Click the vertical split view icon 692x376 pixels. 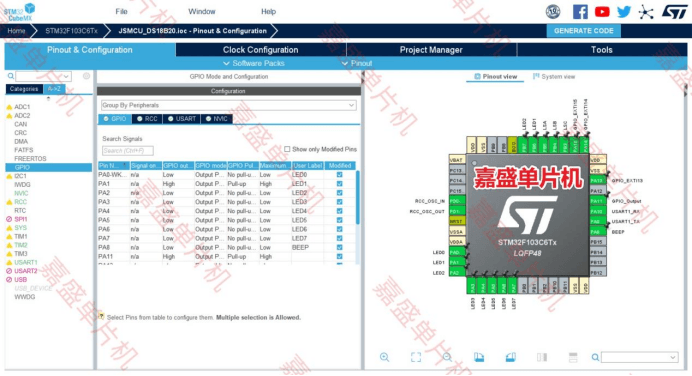pyautogui.click(x=542, y=357)
